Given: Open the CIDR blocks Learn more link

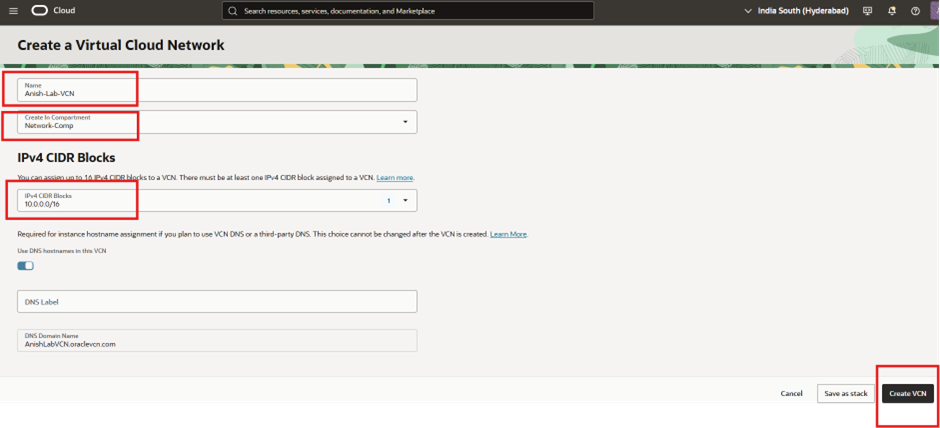Looking at the screenshot, I should point(395,177).
